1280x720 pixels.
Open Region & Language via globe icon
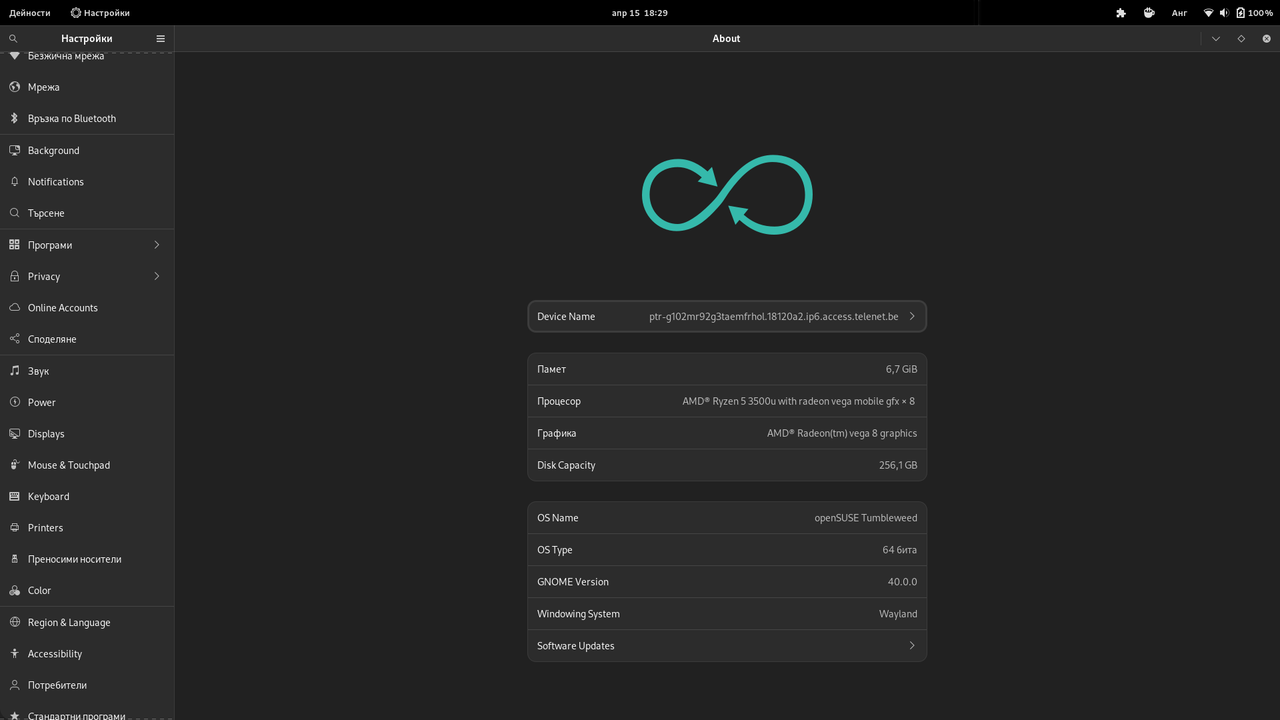[14, 622]
